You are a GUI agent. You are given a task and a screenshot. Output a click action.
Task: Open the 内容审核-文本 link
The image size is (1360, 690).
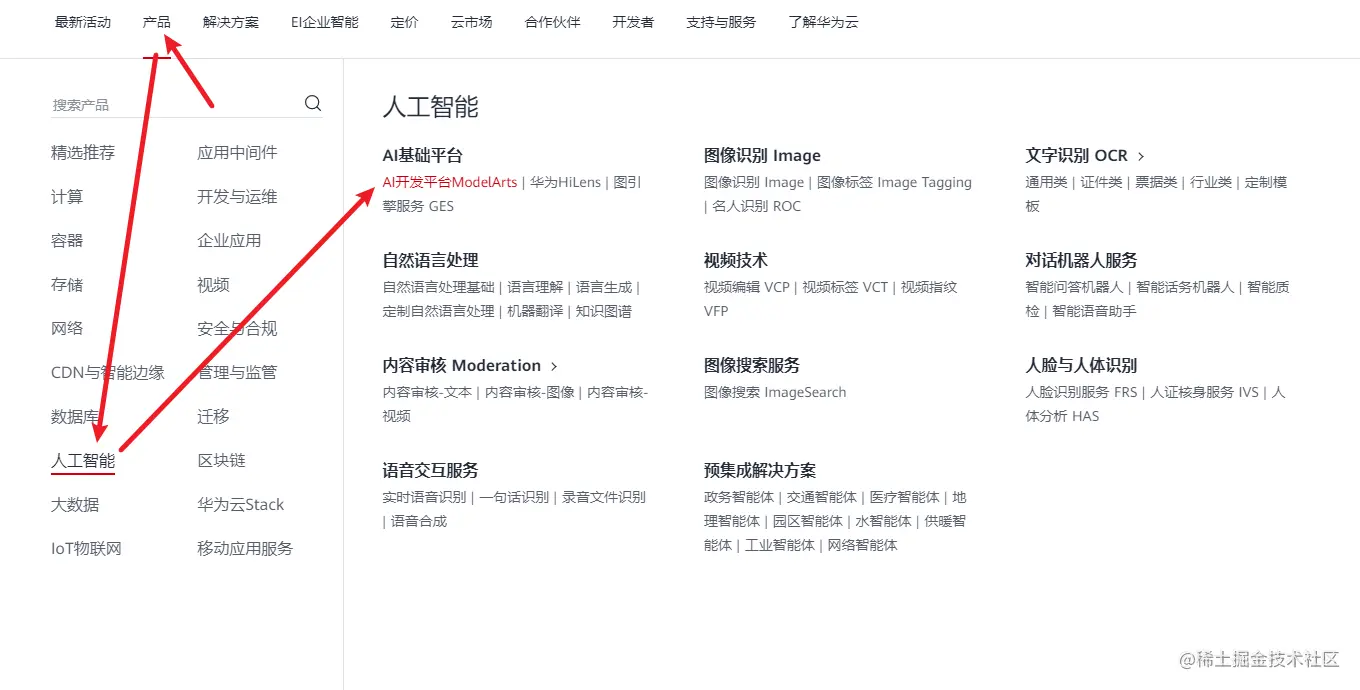[x=427, y=392]
